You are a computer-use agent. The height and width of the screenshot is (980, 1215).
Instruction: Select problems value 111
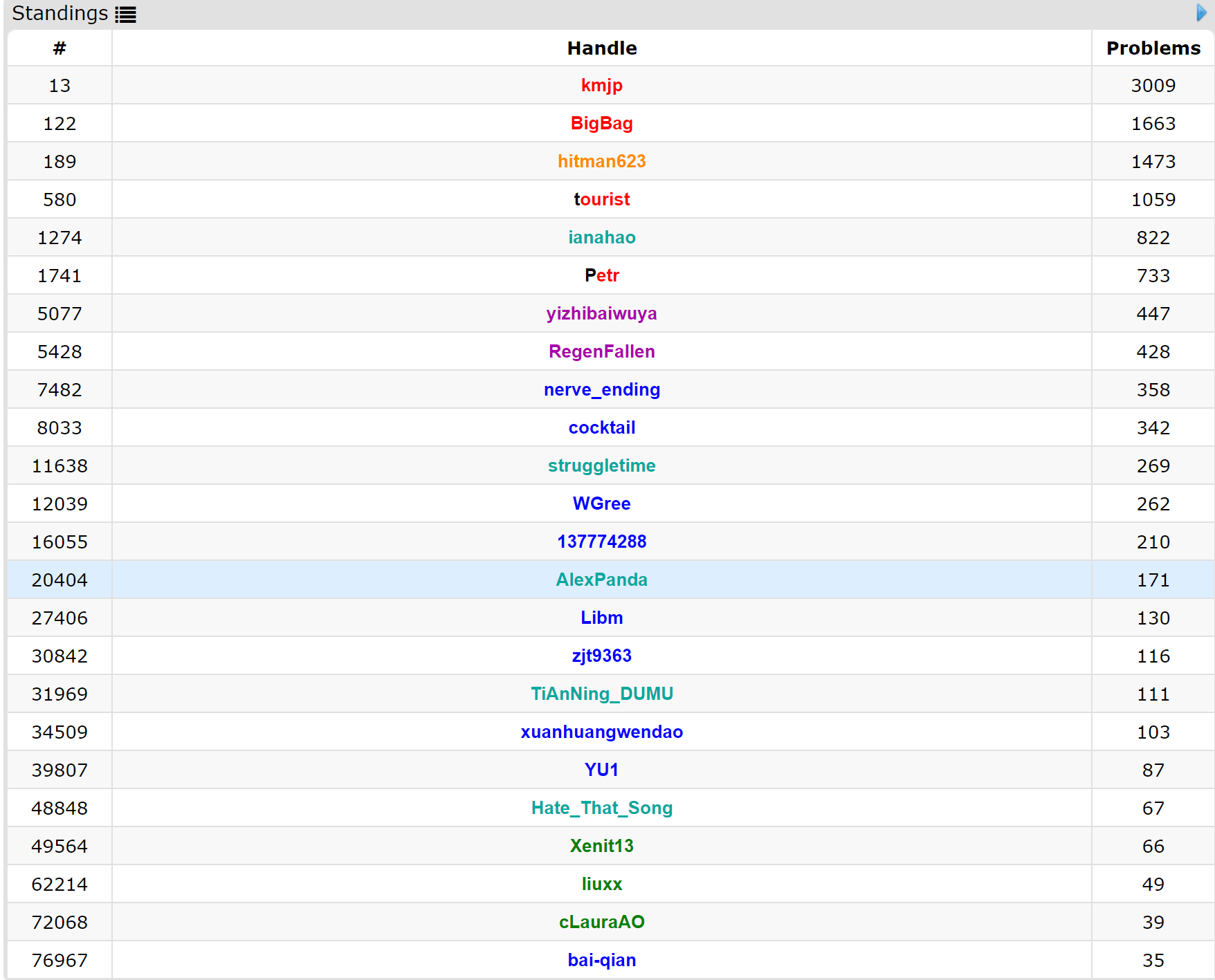click(1153, 694)
